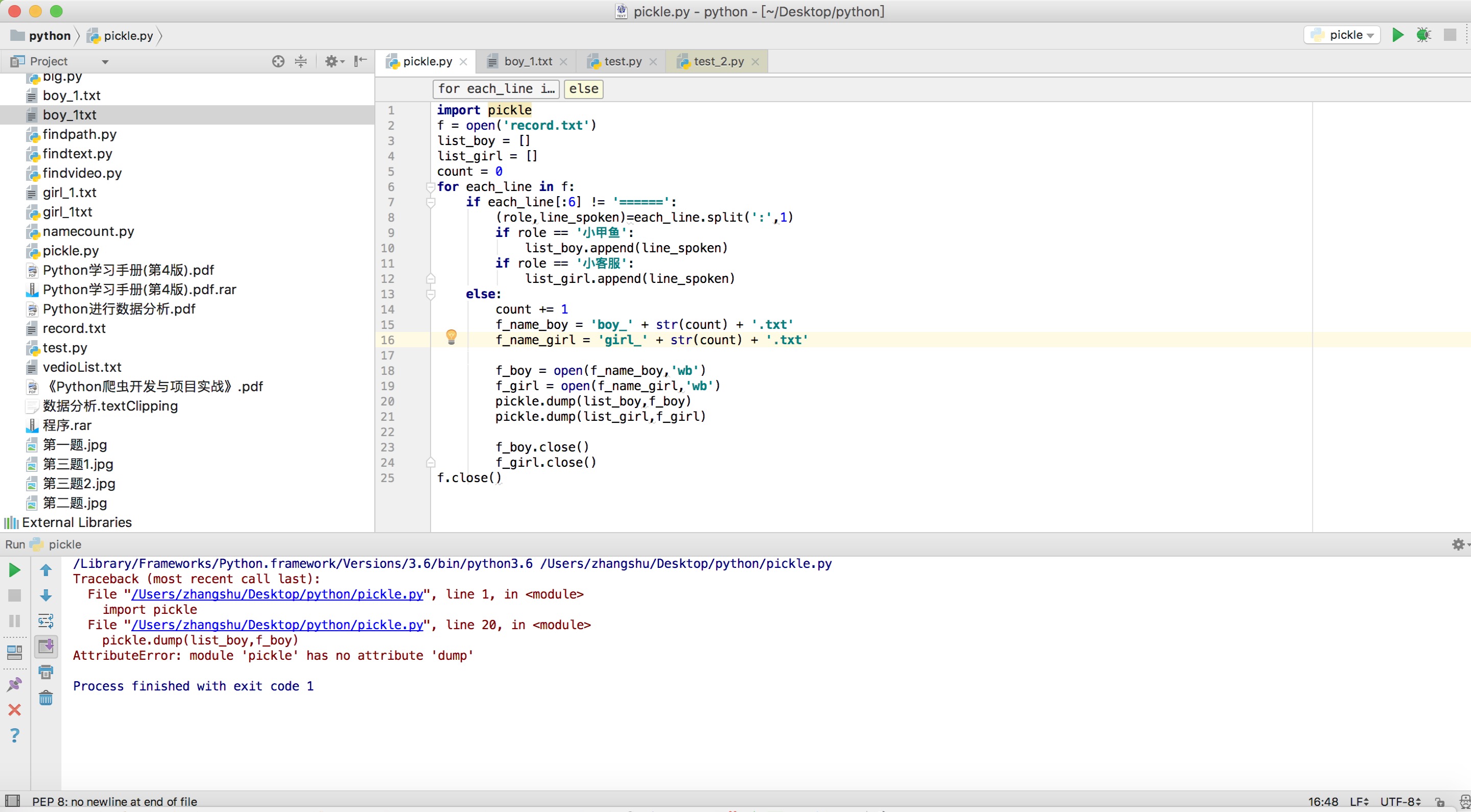Click the rerun arrow in Run panel

click(14, 570)
